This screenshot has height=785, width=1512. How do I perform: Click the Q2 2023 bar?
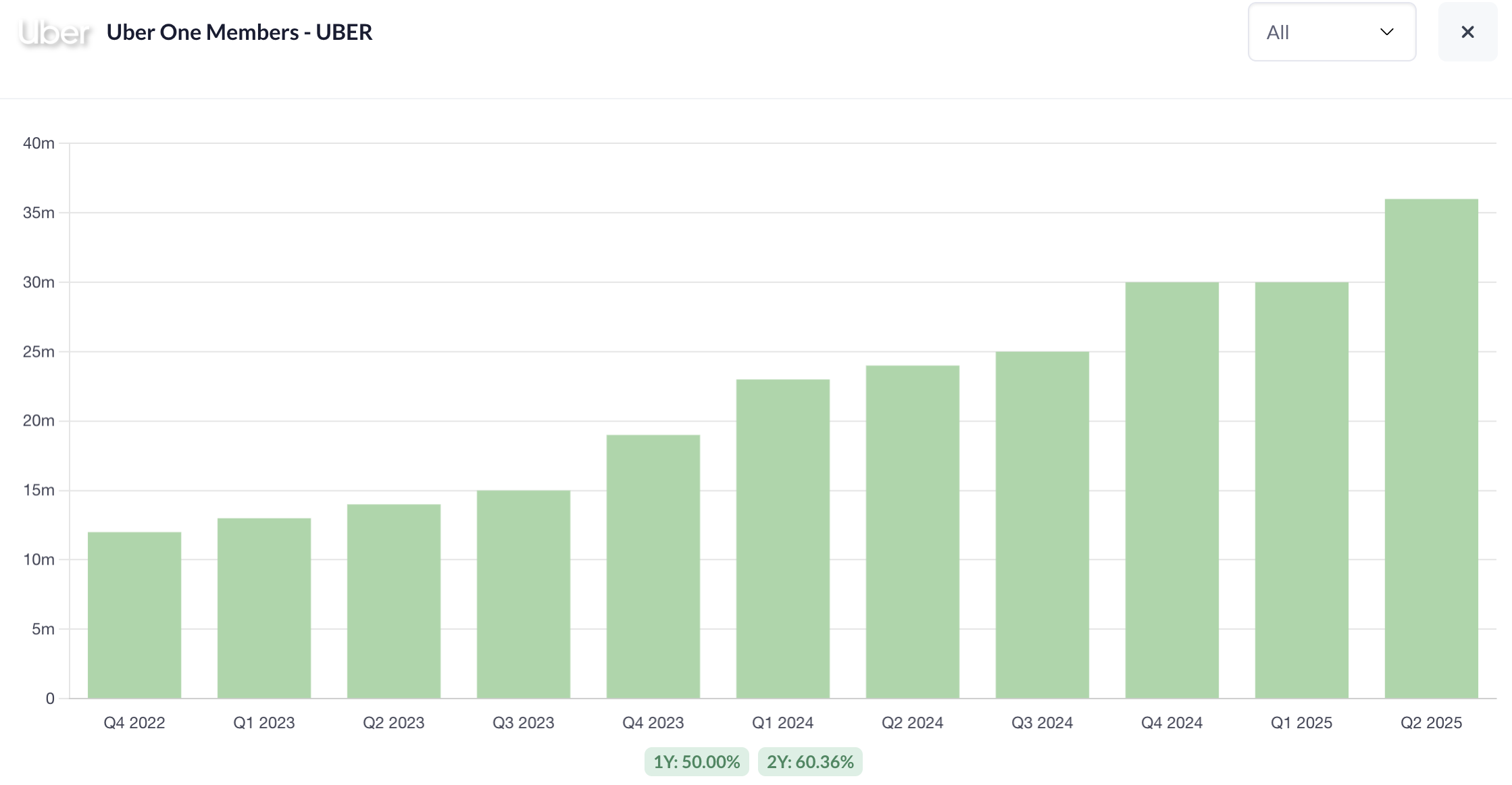394,601
